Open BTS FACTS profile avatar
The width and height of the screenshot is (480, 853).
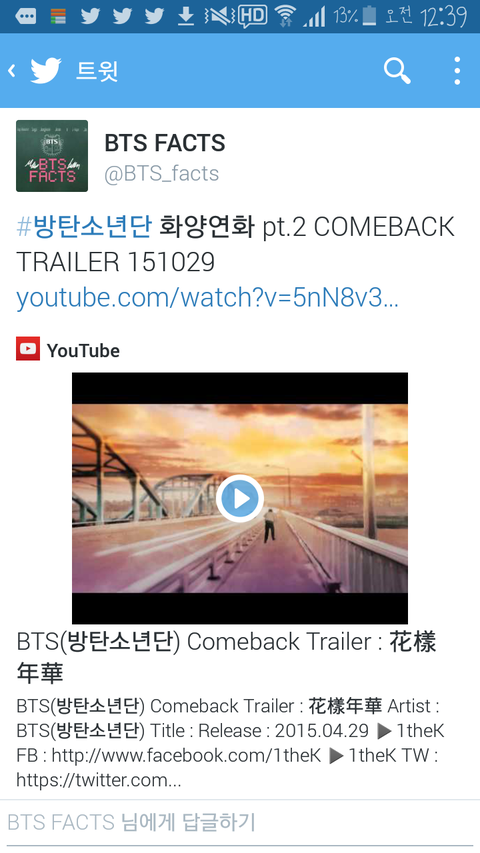coord(52,156)
